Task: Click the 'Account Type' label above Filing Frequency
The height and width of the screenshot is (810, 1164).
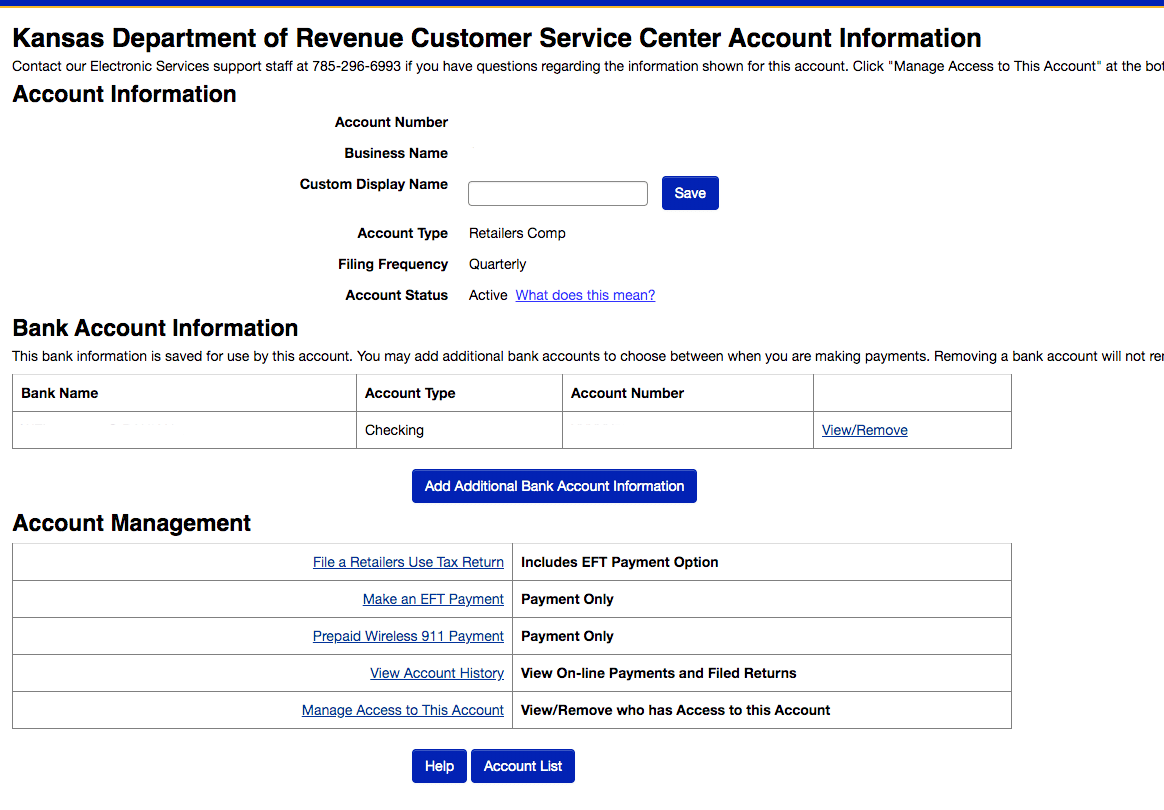Action: tap(402, 233)
